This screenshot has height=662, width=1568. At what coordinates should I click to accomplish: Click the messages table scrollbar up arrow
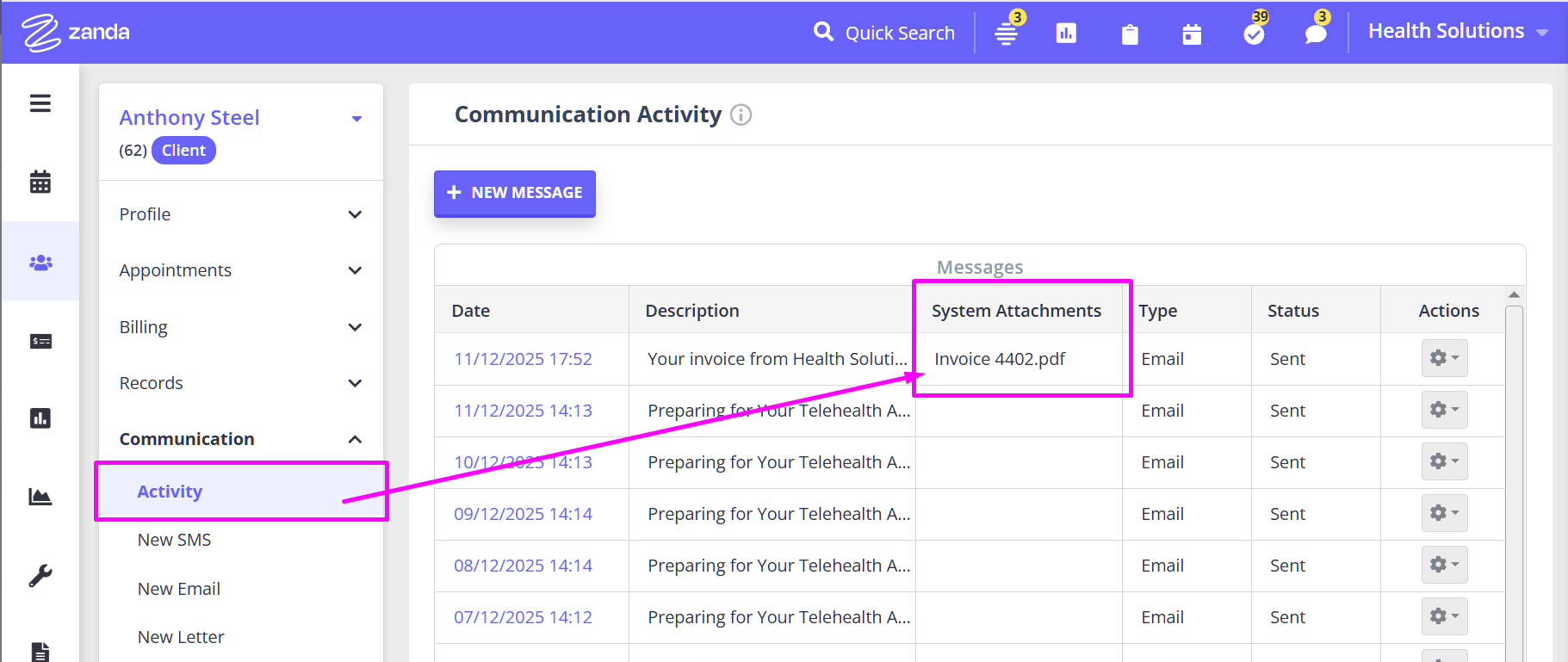point(1514,295)
